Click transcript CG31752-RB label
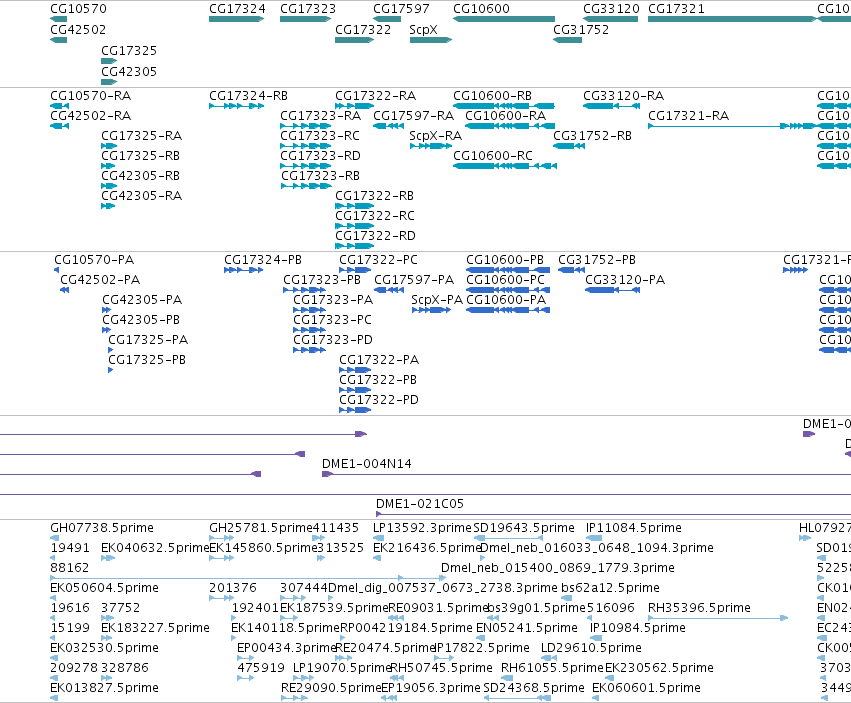Viewport: 851px width, 703px height. click(x=593, y=136)
